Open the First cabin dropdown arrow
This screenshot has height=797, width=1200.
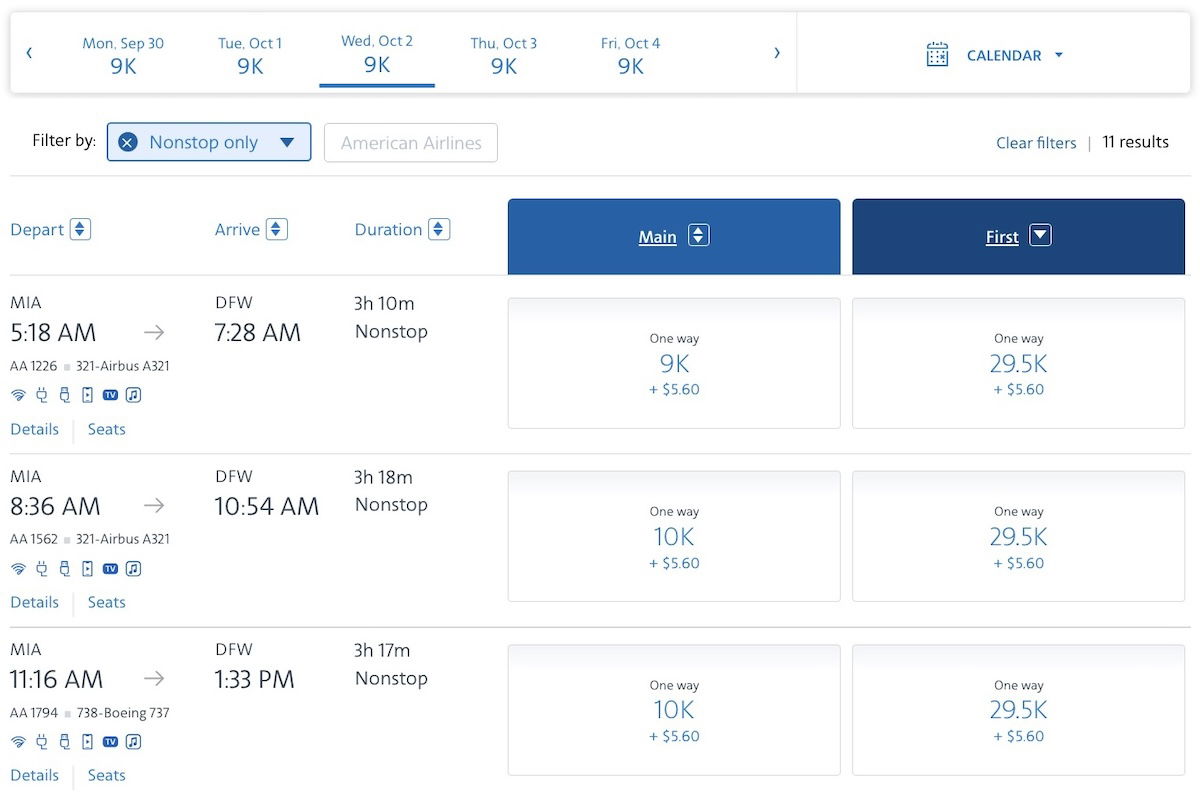coord(1040,236)
